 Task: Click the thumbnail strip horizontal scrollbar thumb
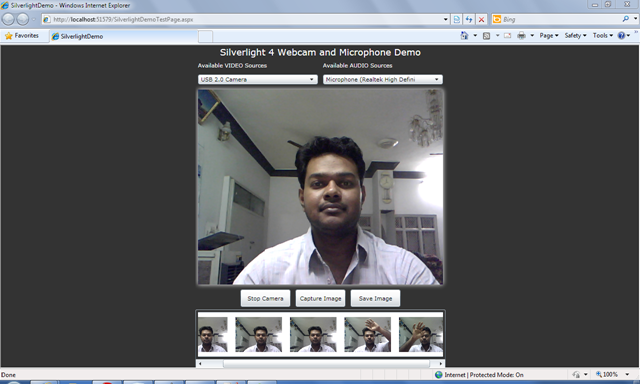click(x=327, y=363)
